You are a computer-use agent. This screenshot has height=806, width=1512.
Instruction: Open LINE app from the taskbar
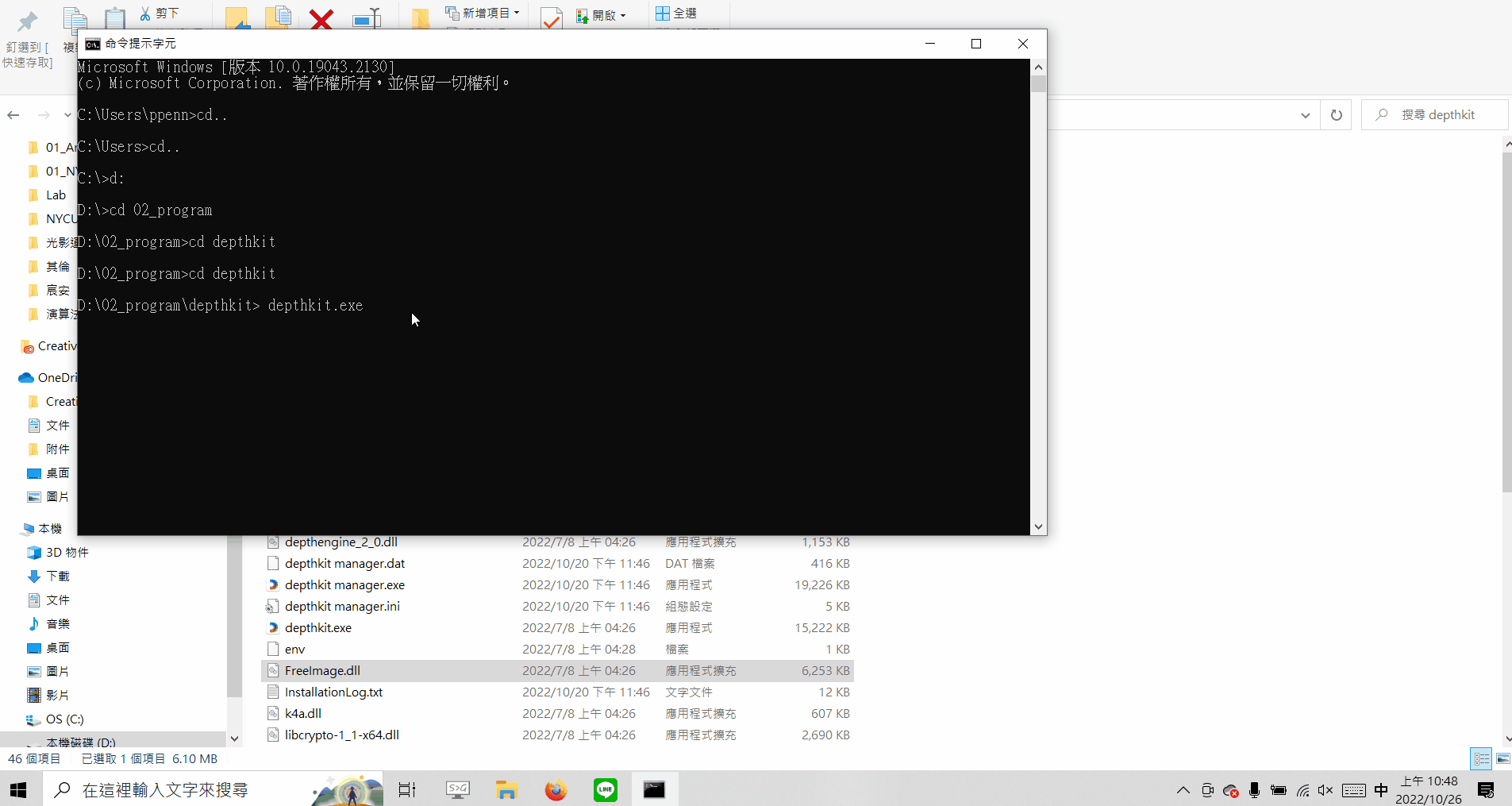pyautogui.click(x=605, y=789)
